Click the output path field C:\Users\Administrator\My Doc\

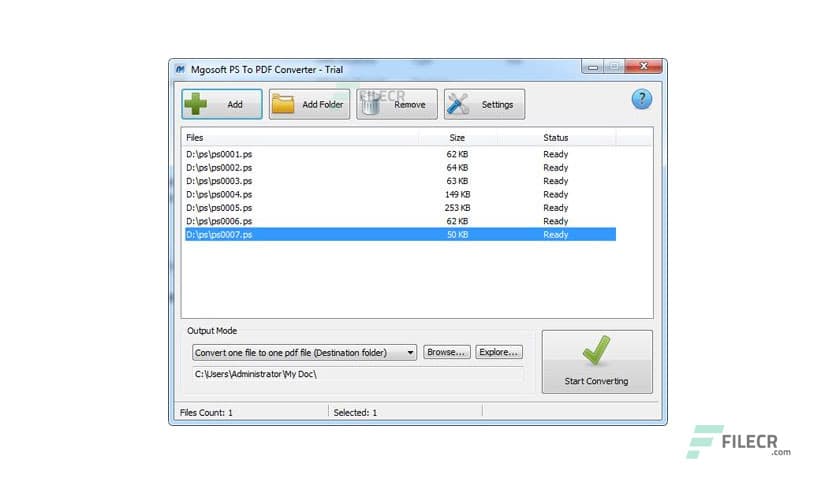[x=357, y=374]
